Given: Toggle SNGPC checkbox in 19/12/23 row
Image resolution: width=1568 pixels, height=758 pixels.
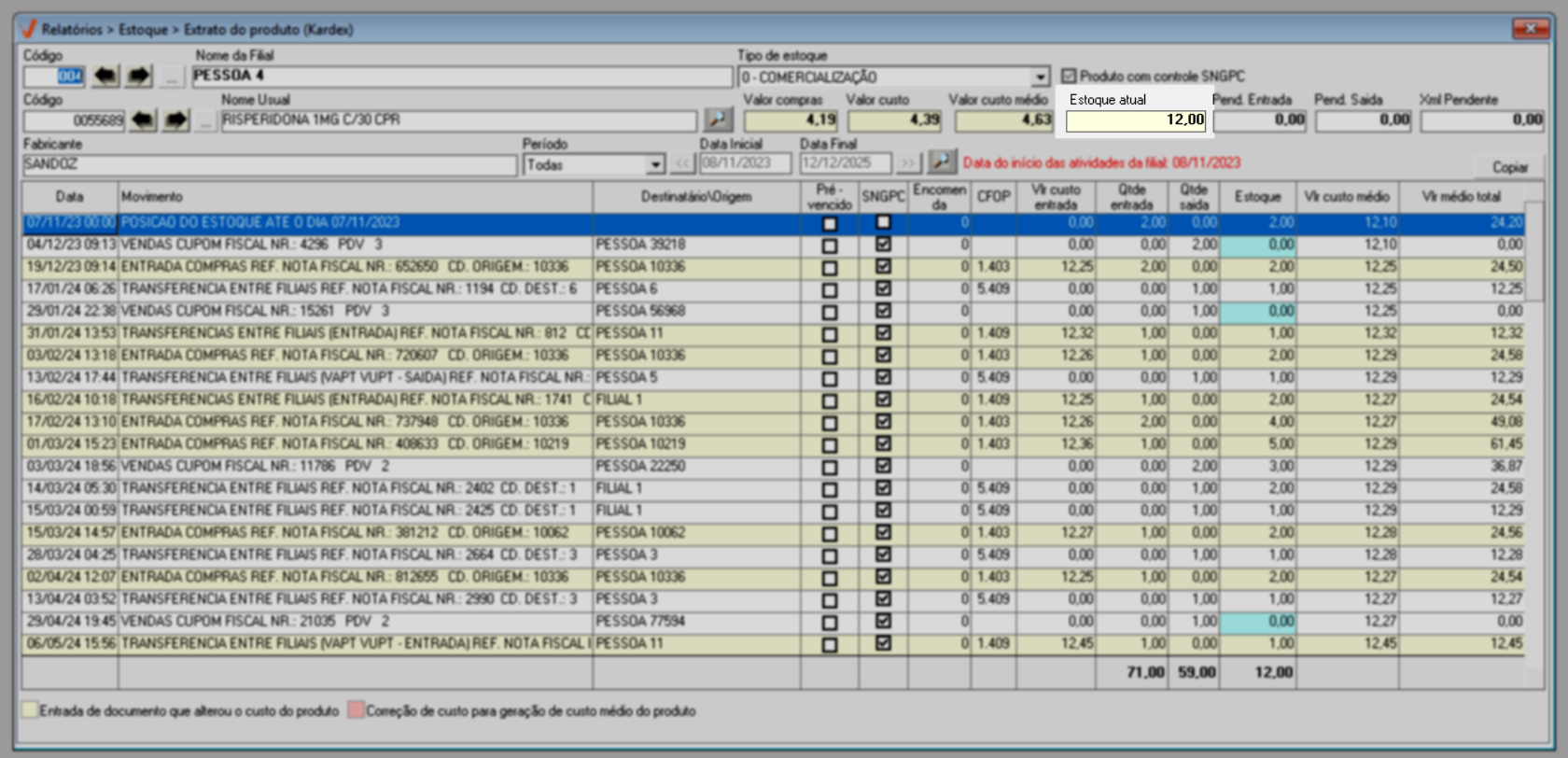Looking at the screenshot, I should click(883, 267).
